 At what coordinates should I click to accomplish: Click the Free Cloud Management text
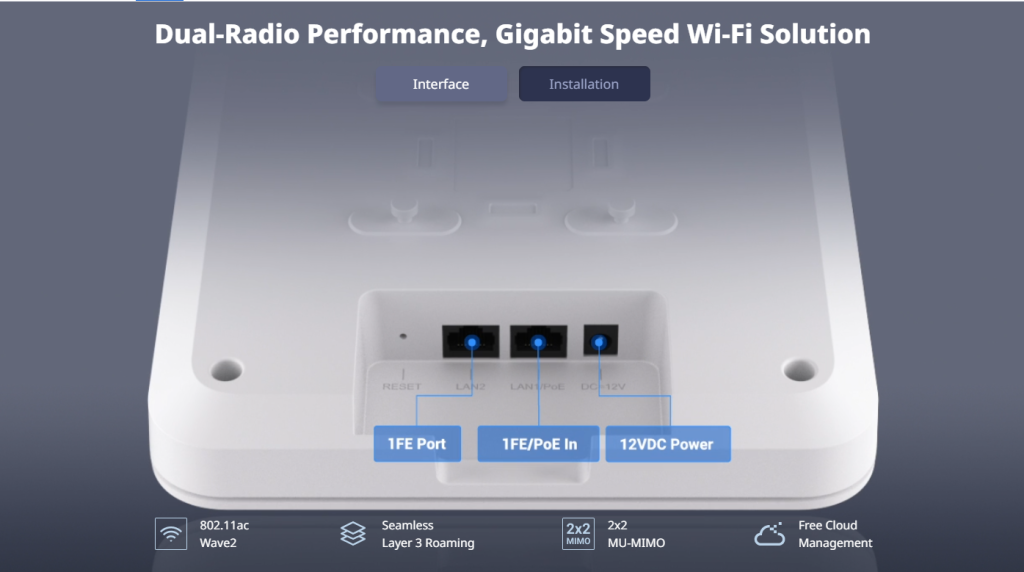pyautogui.click(x=835, y=533)
